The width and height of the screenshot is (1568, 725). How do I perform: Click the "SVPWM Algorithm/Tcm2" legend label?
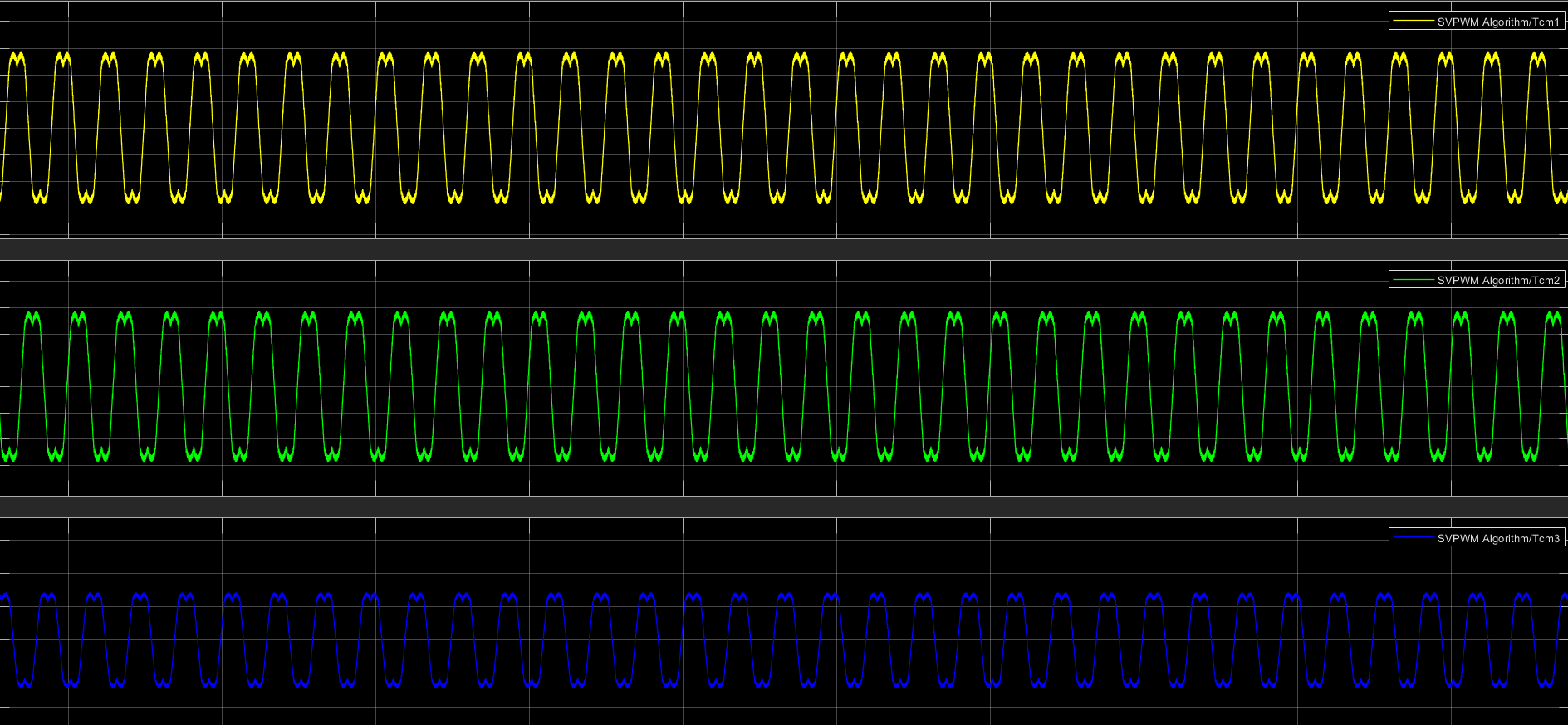[x=1498, y=280]
